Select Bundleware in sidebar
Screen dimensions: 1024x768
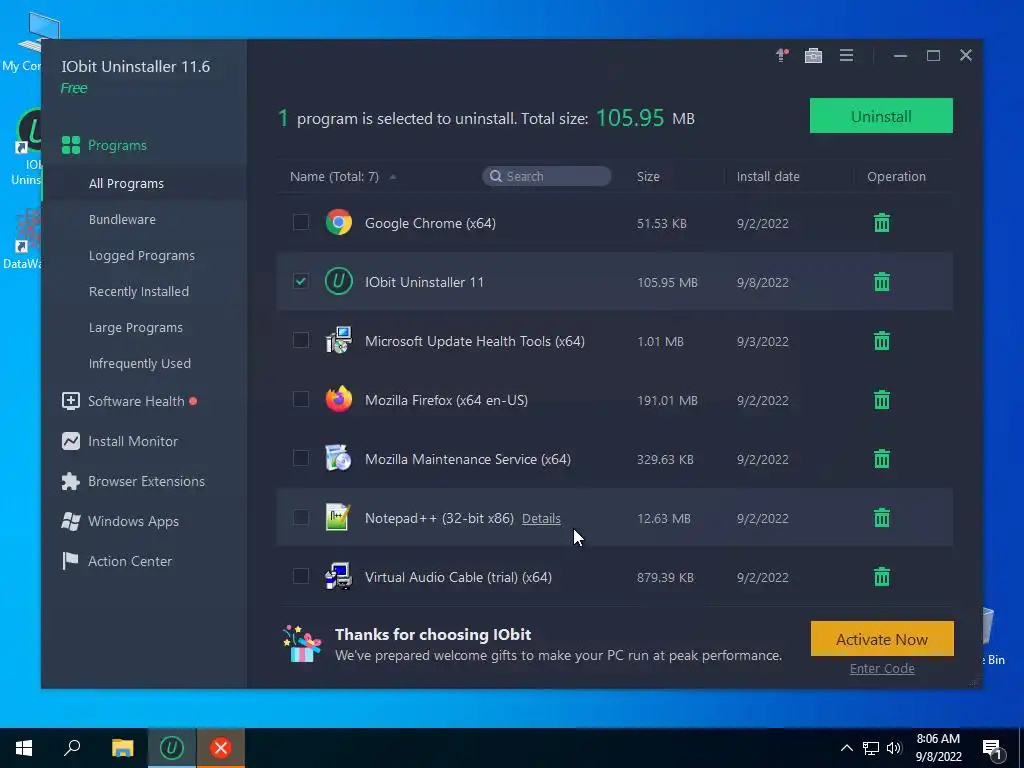coord(122,219)
